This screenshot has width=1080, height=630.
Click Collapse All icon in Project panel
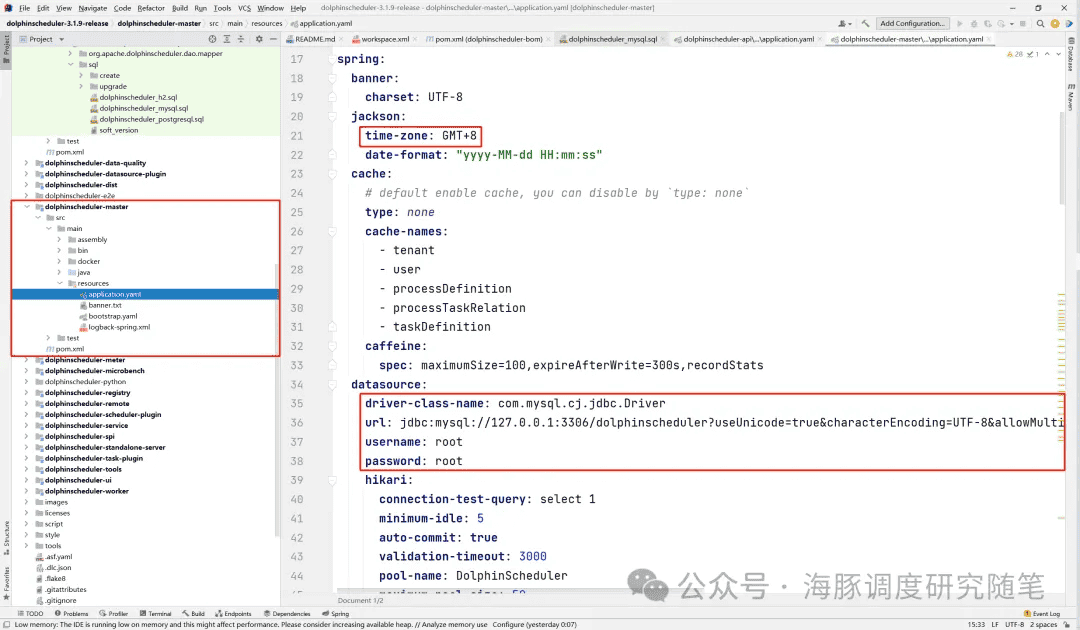click(239, 39)
